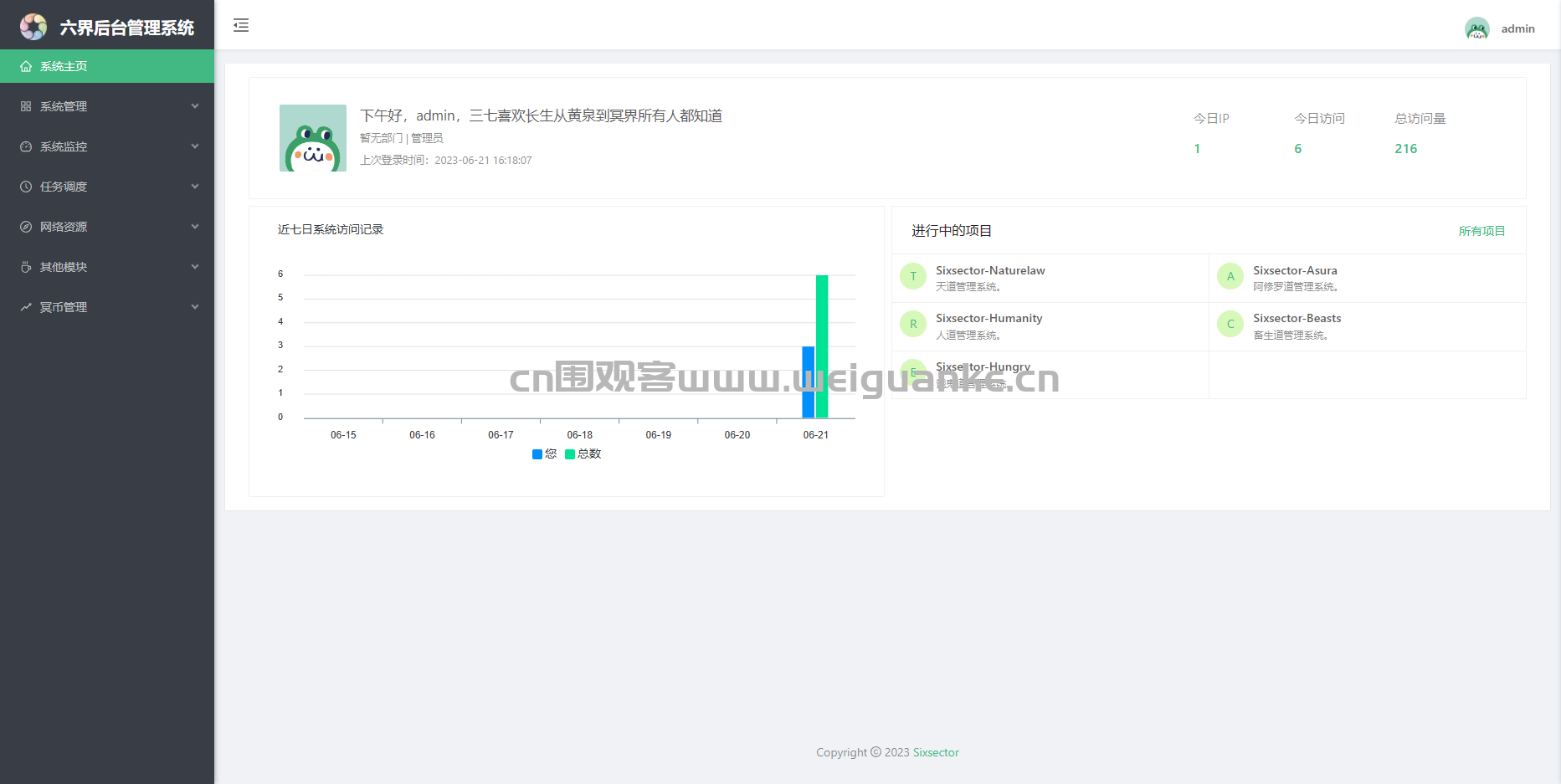Select 系统管理 sidebar menu label
This screenshot has width=1561, height=784.
[x=64, y=106]
